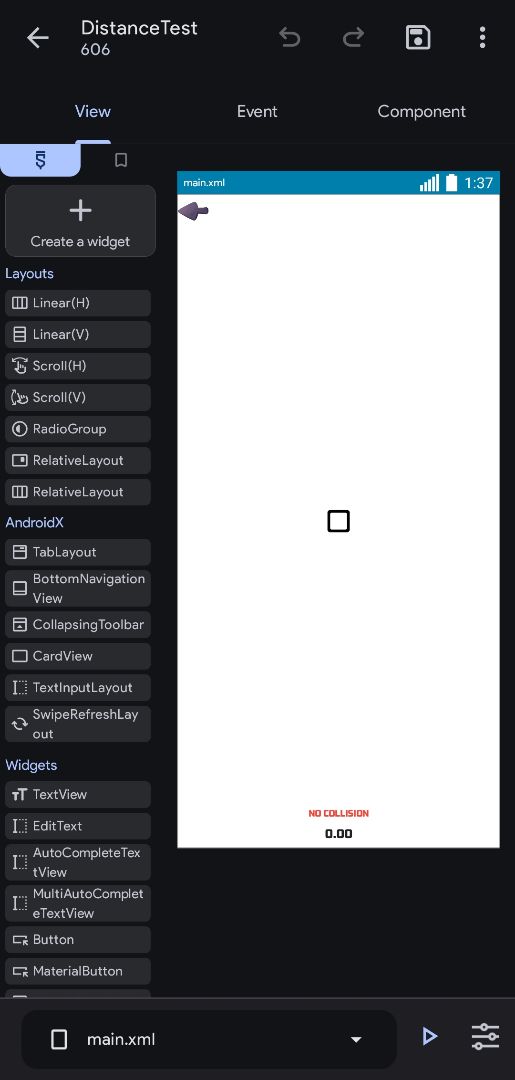Click the redo arrow icon
The height and width of the screenshot is (1080, 515).
pyautogui.click(x=353, y=38)
